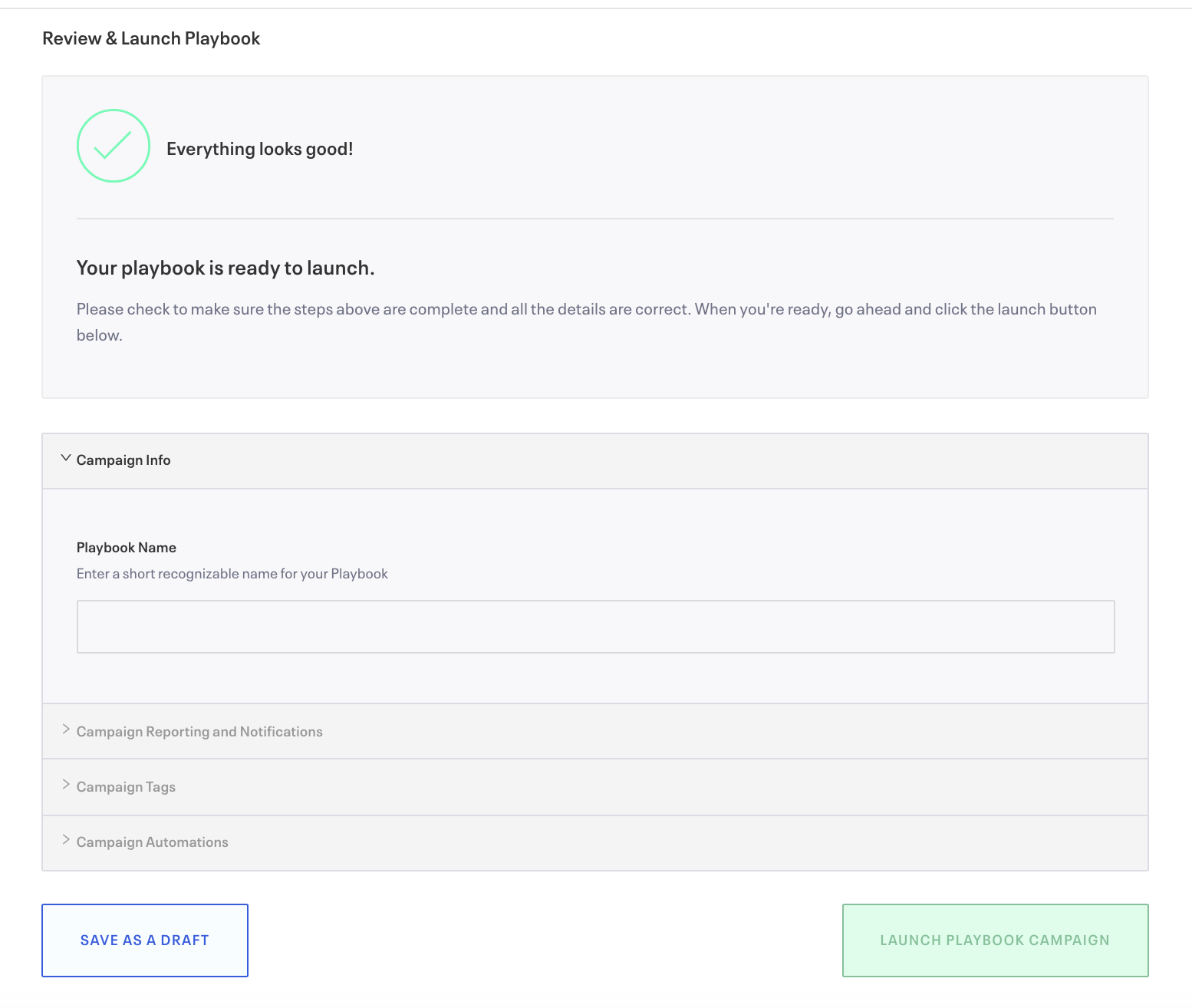This screenshot has height=1008, width=1192.
Task: Expand the Campaign Tags section title
Action: coord(126,787)
